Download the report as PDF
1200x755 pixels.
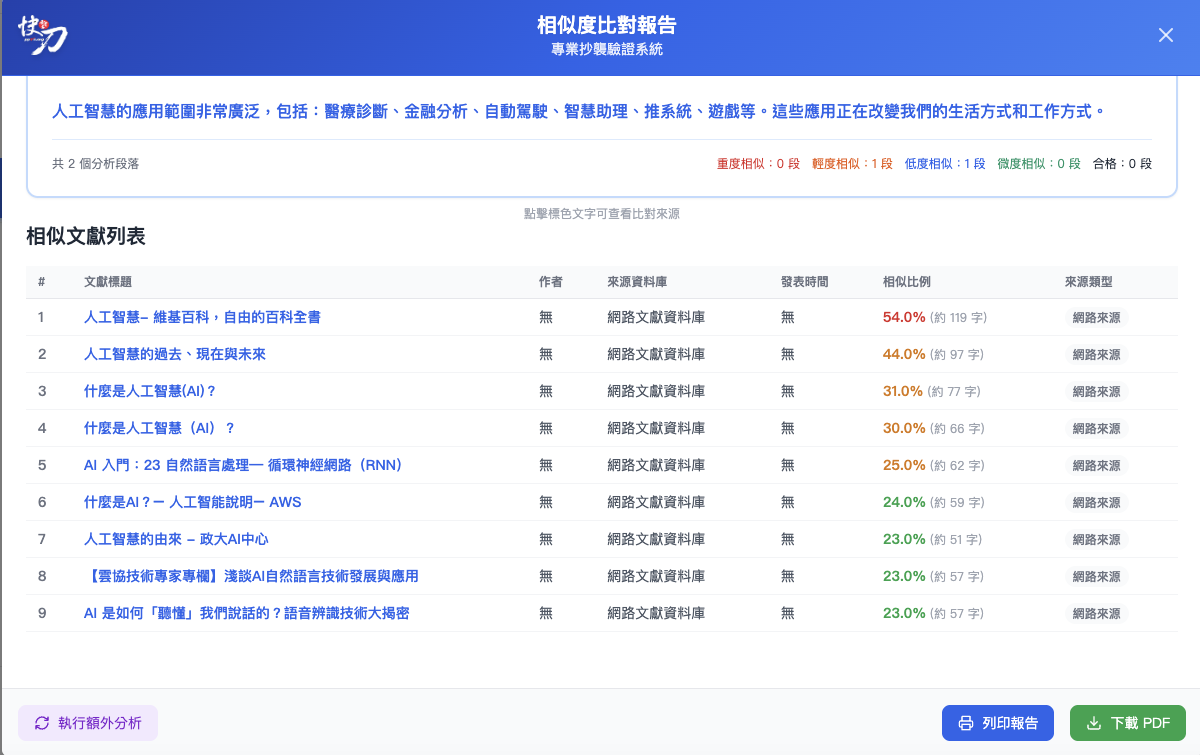tap(1127, 722)
